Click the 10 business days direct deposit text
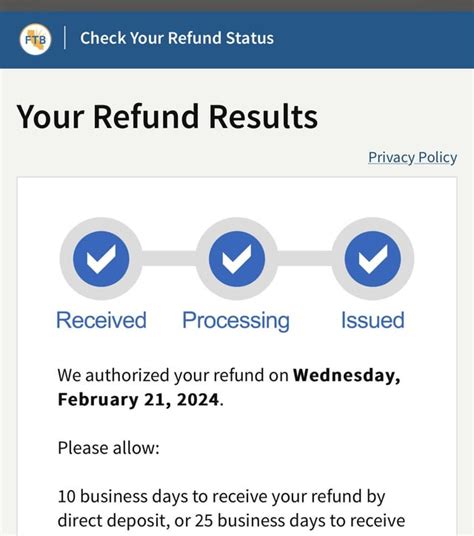Screen dimensions: 474x536 coord(221,497)
